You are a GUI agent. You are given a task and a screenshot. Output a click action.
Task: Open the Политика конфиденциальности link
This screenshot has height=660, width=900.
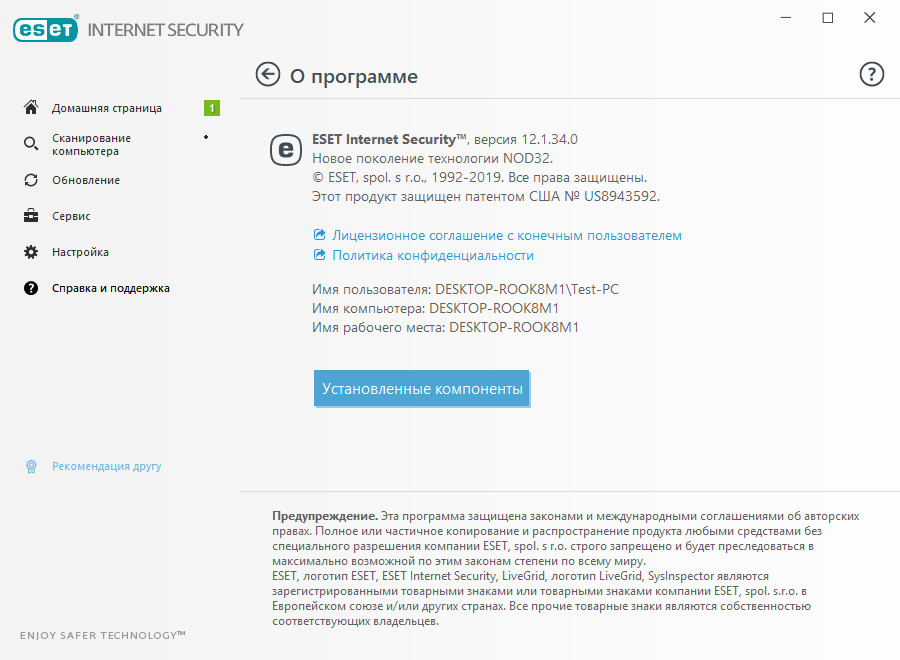pos(433,255)
